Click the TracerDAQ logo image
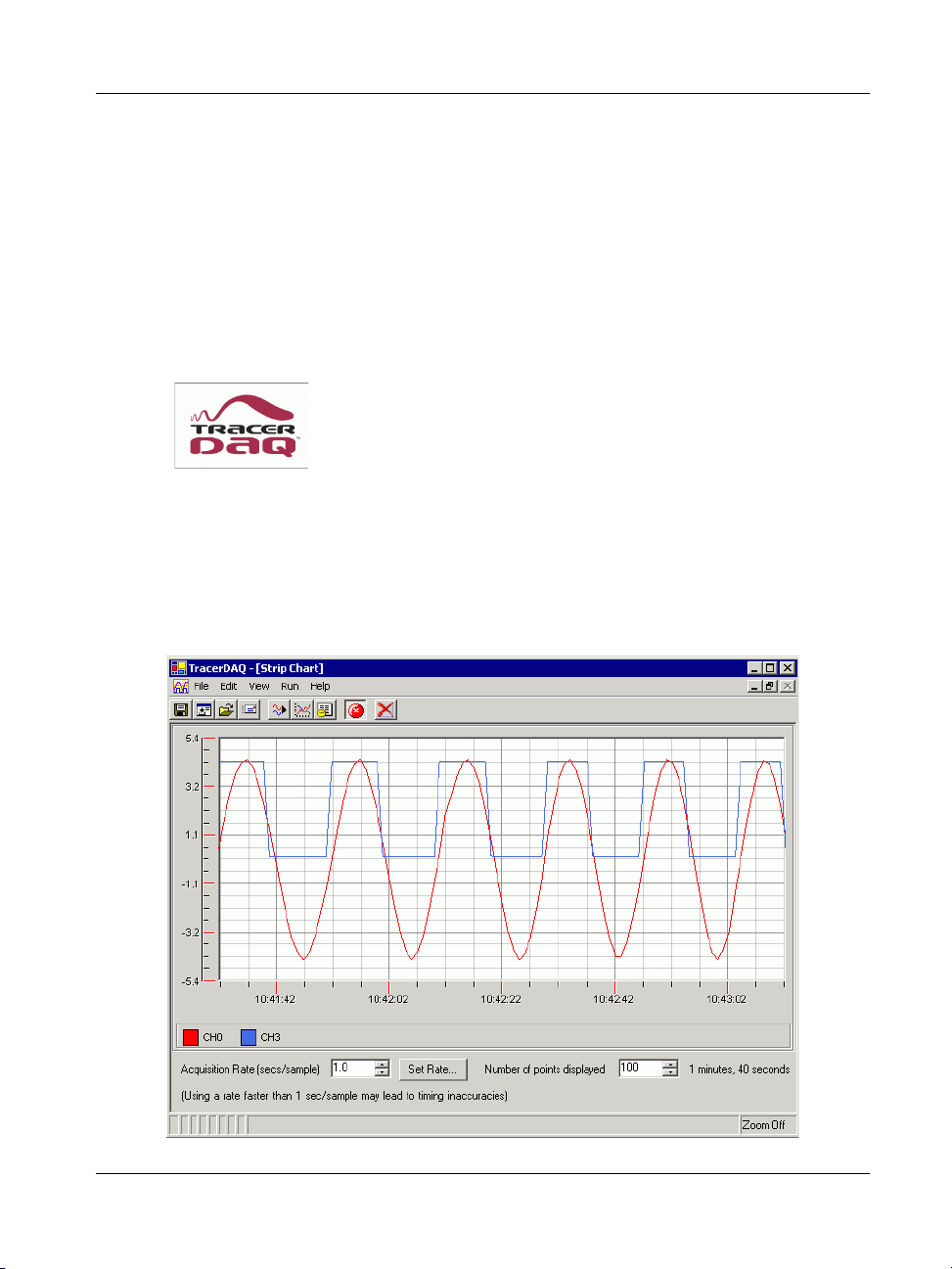Screen dimensions: 952x1269 242,426
